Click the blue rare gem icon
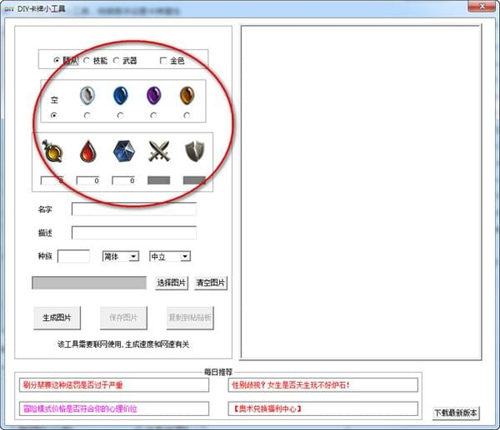Image resolution: width=500 pixels, height=430 pixels. click(x=121, y=95)
